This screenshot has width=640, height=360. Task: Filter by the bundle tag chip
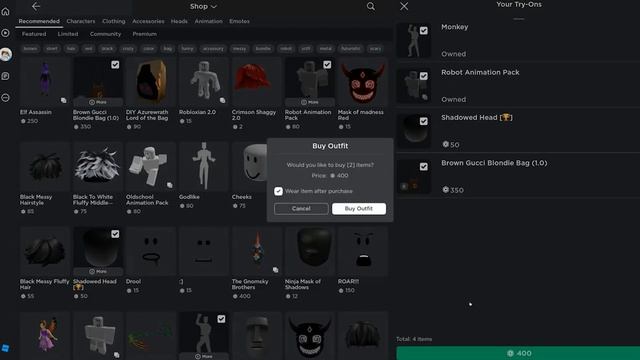coord(263,49)
